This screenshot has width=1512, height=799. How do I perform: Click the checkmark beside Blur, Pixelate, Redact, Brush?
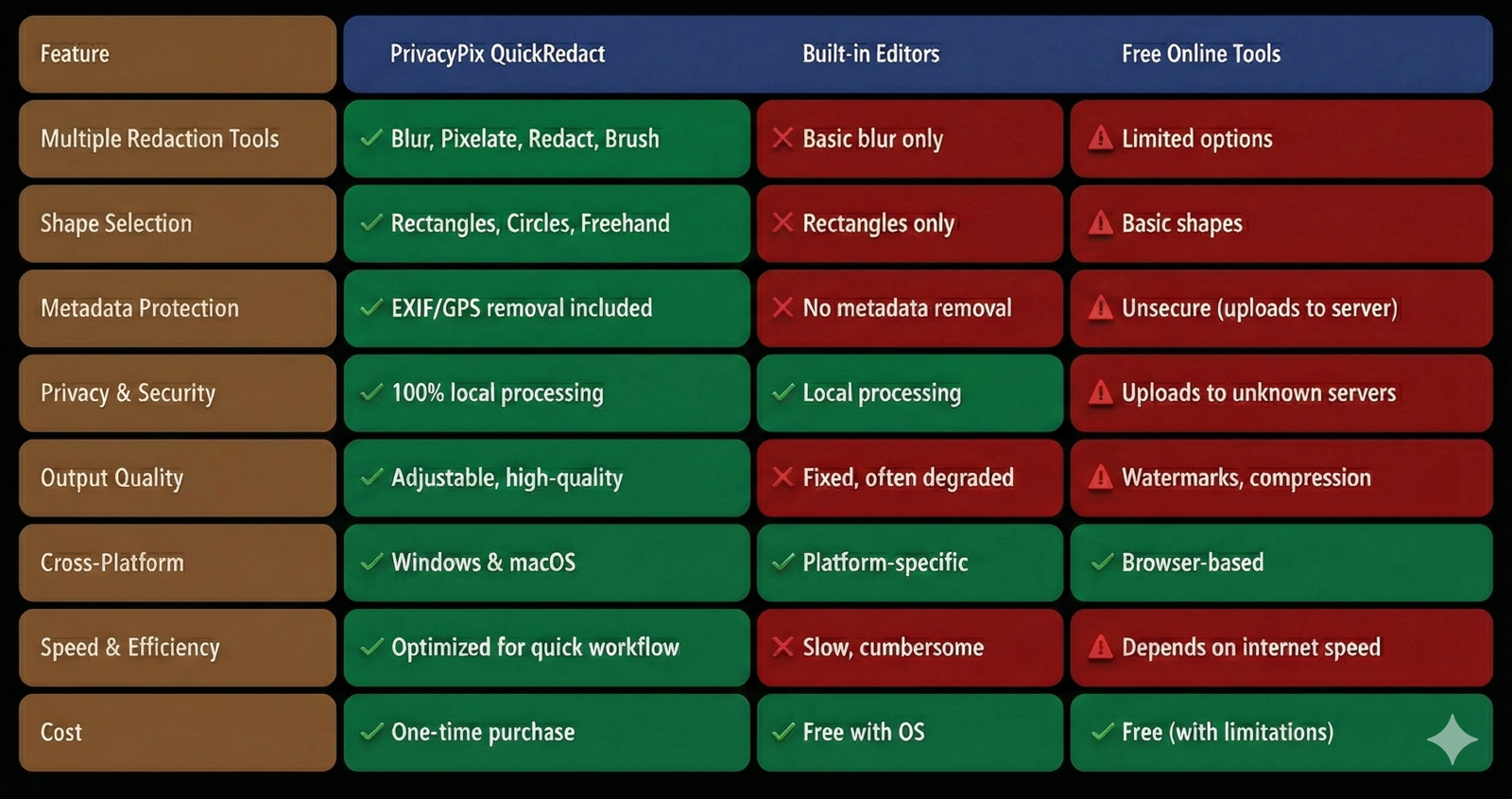[x=371, y=139]
